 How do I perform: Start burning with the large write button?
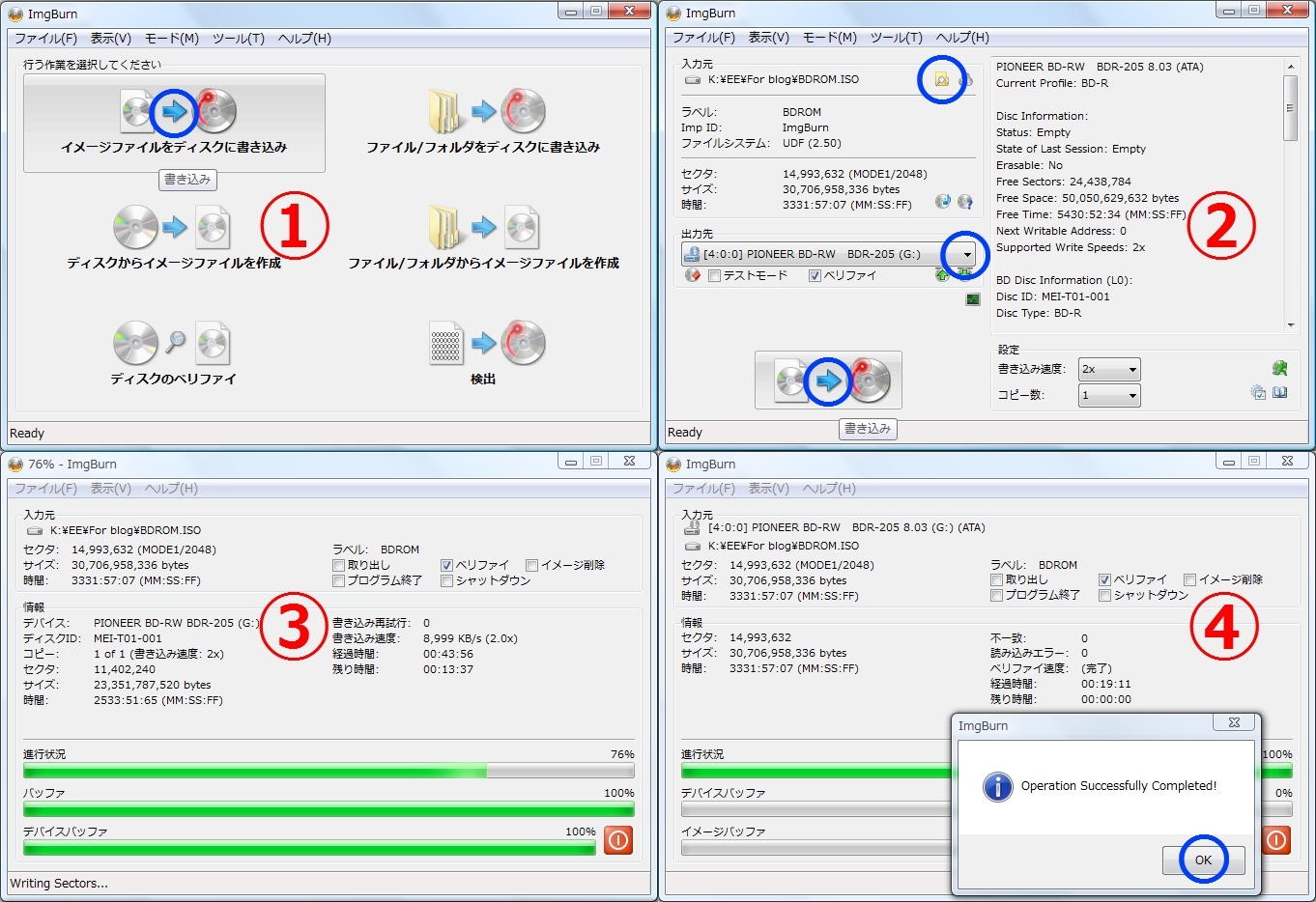coord(828,381)
